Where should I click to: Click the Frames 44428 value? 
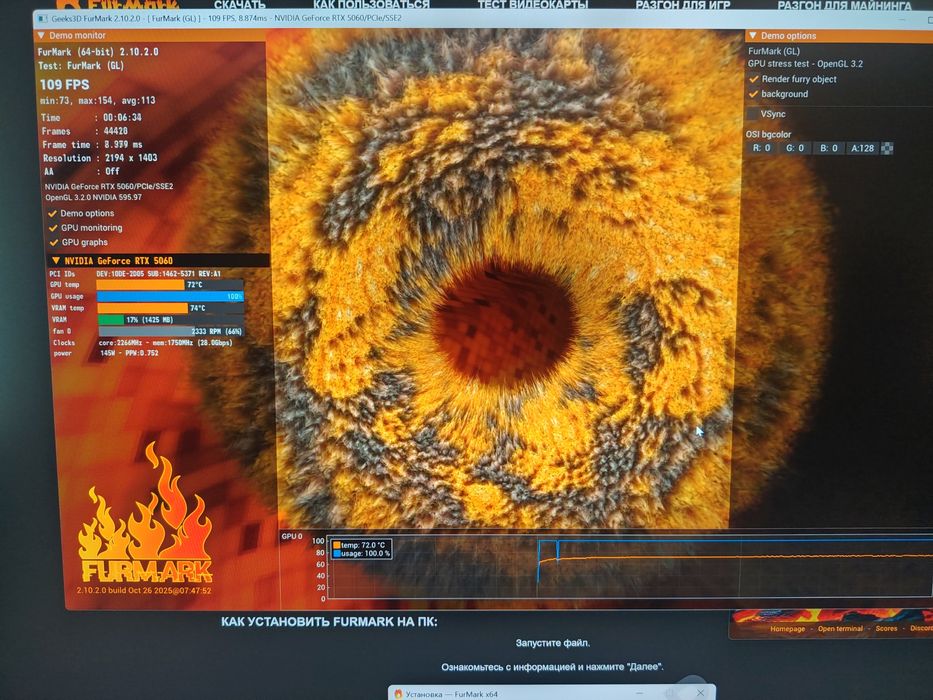tap(115, 131)
